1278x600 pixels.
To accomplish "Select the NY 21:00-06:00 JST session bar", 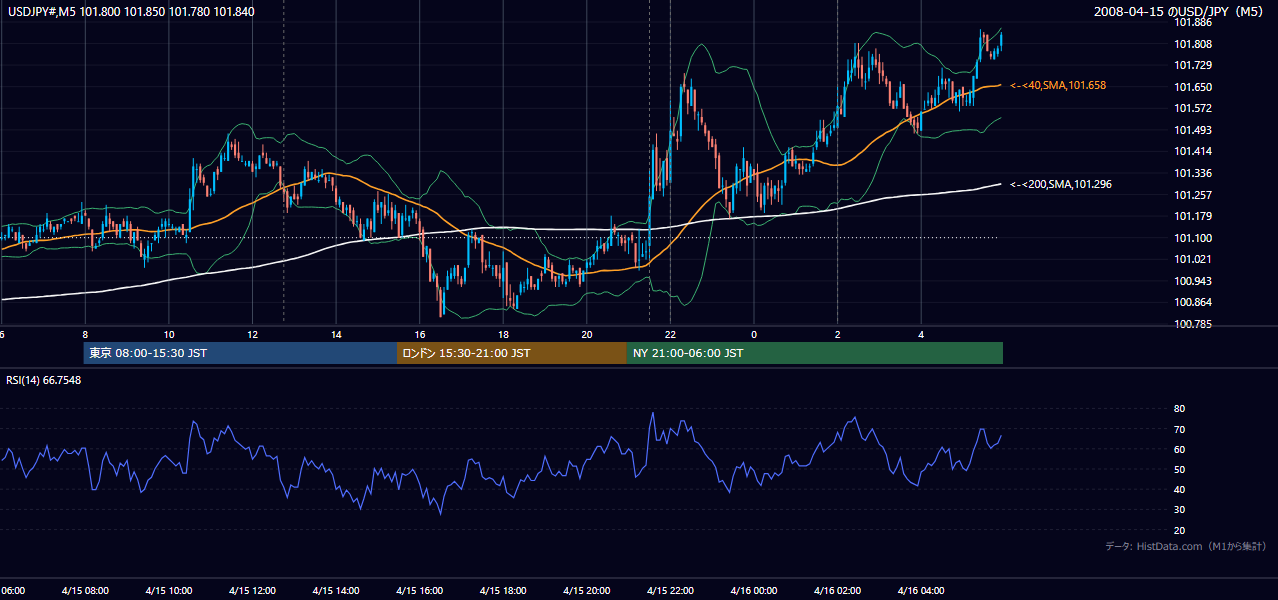I will coord(815,353).
